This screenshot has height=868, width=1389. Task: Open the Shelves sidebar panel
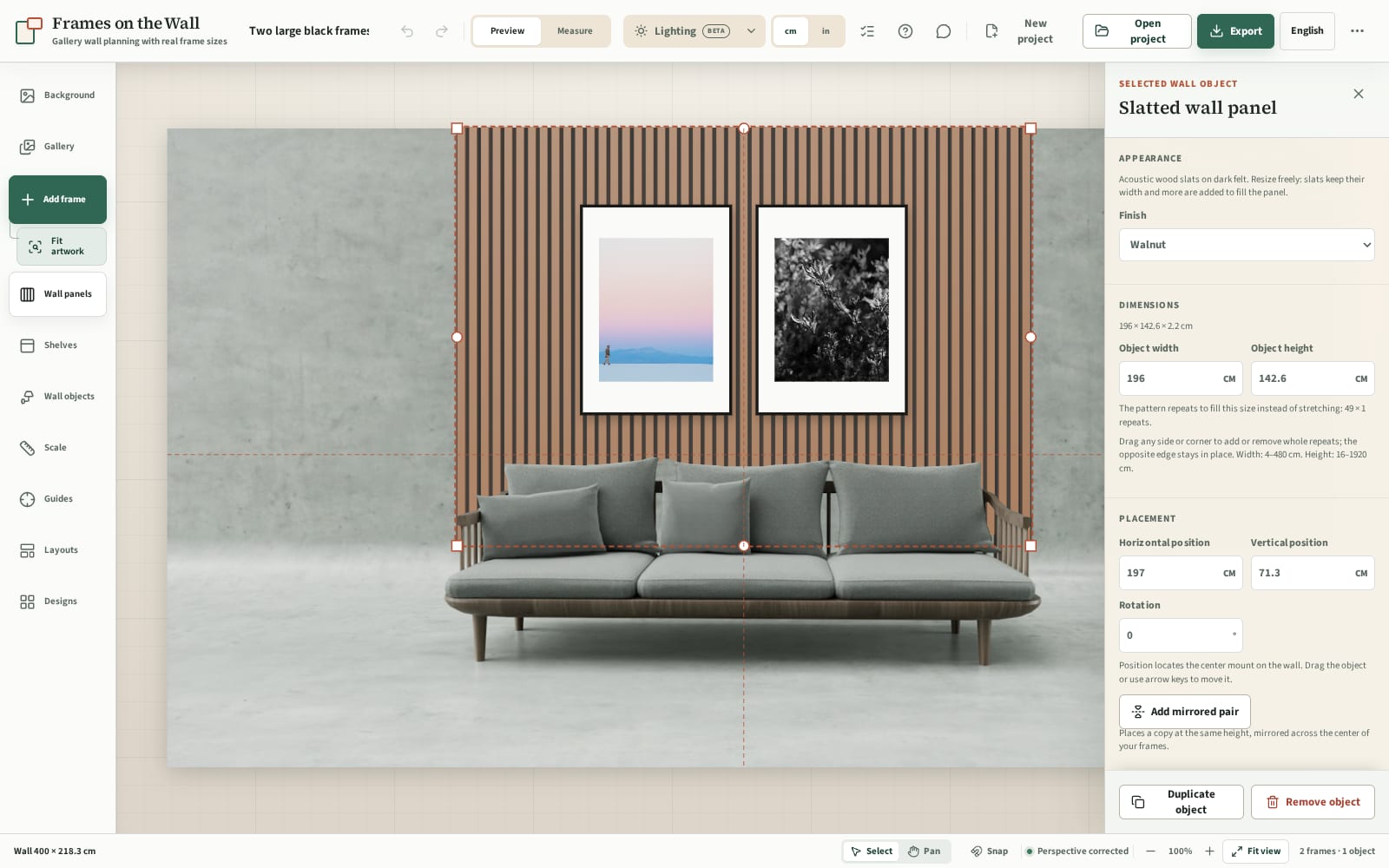click(x=58, y=345)
